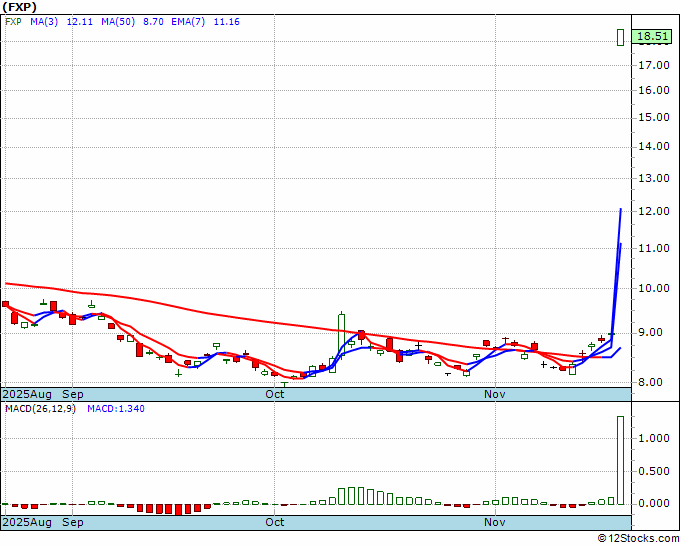Click the 15.00 price axis label

point(654,118)
